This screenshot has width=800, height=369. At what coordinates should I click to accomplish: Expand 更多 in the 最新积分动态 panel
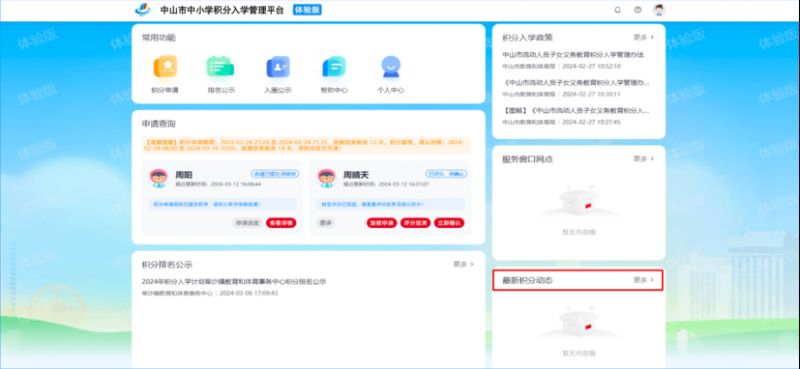[644, 280]
